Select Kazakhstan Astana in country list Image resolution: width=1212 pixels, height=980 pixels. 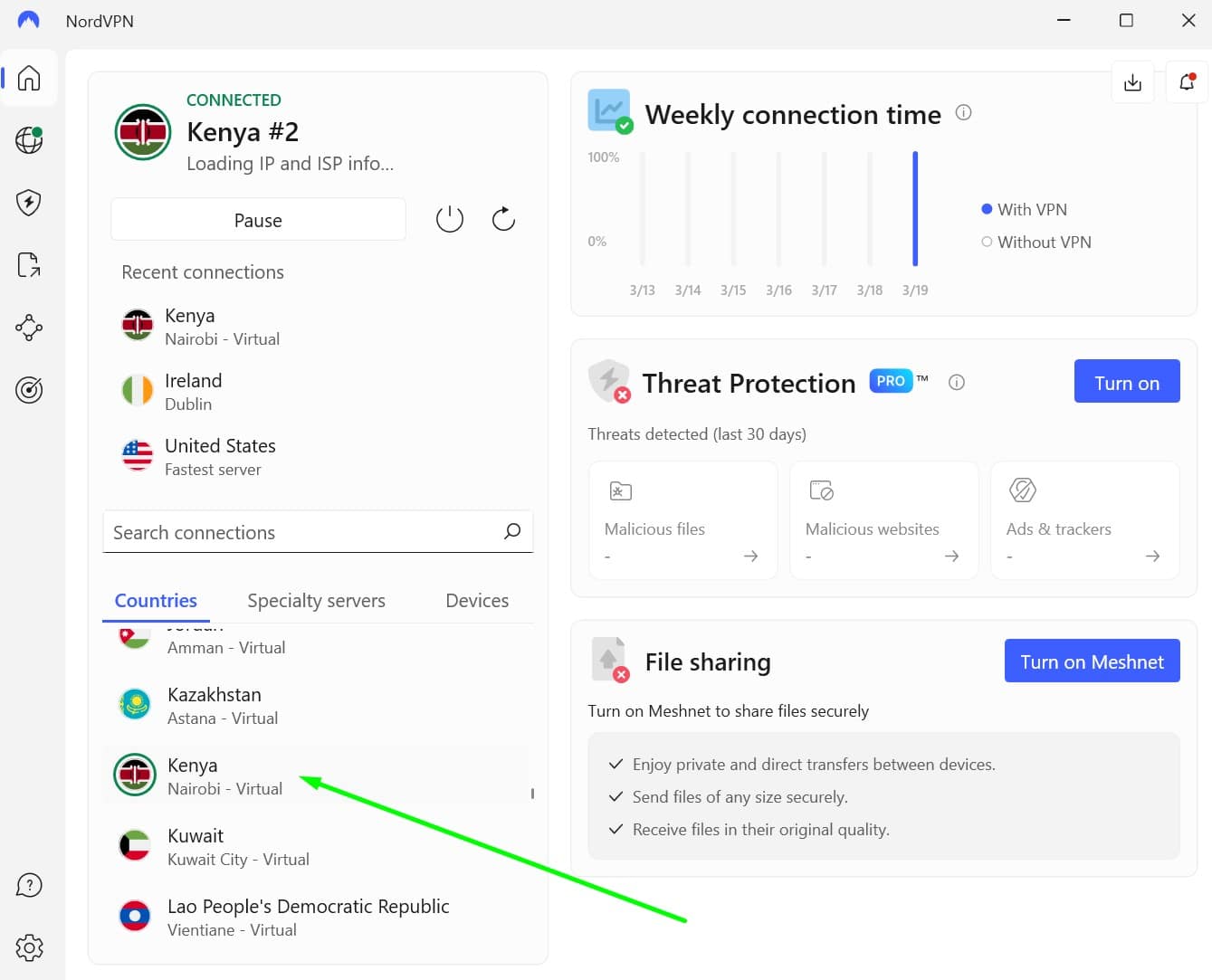coord(317,706)
